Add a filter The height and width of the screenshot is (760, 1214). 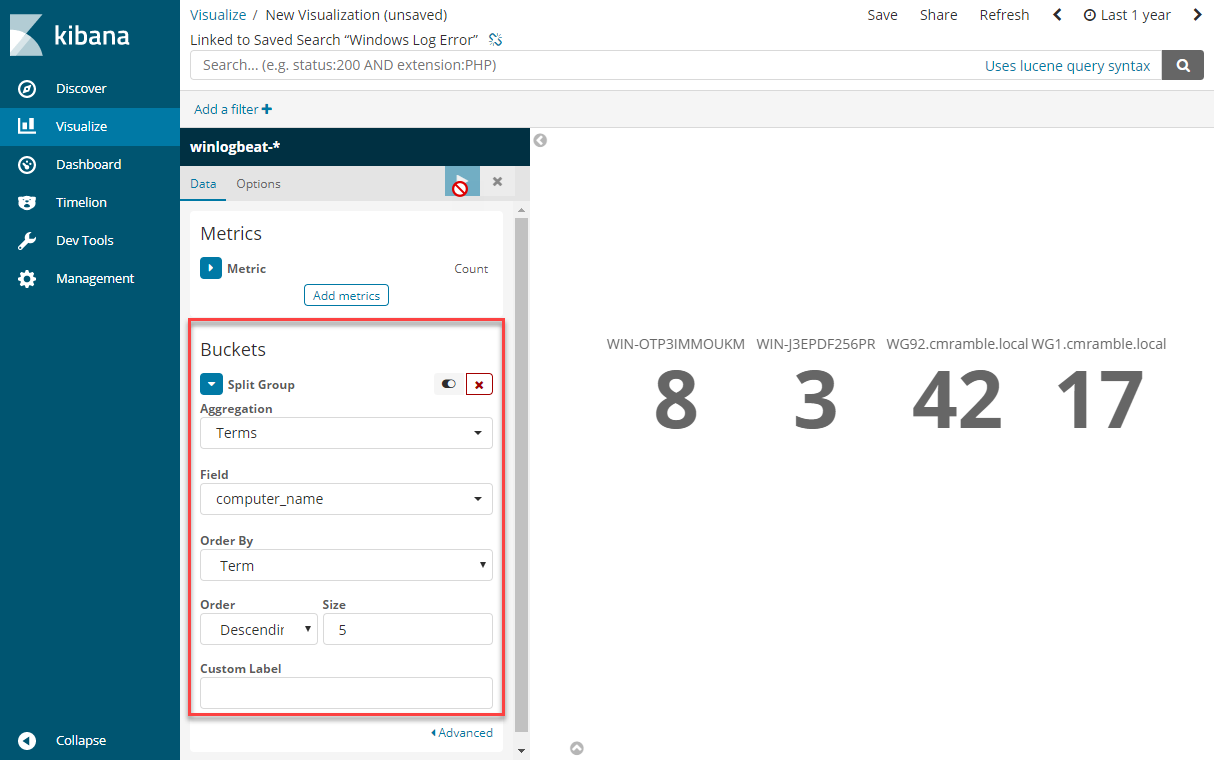232,109
